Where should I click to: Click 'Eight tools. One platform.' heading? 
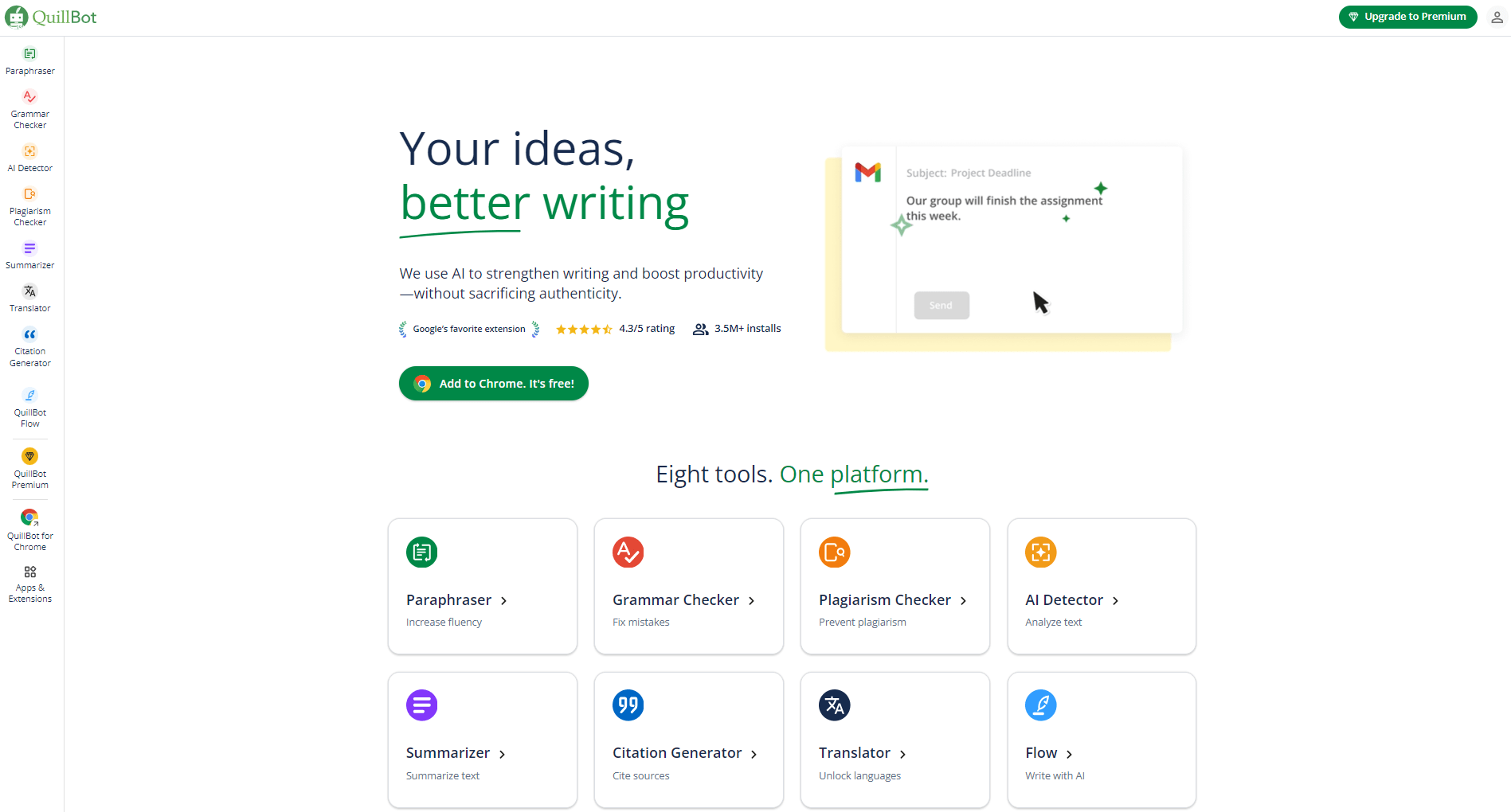pyautogui.click(x=792, y=474)
